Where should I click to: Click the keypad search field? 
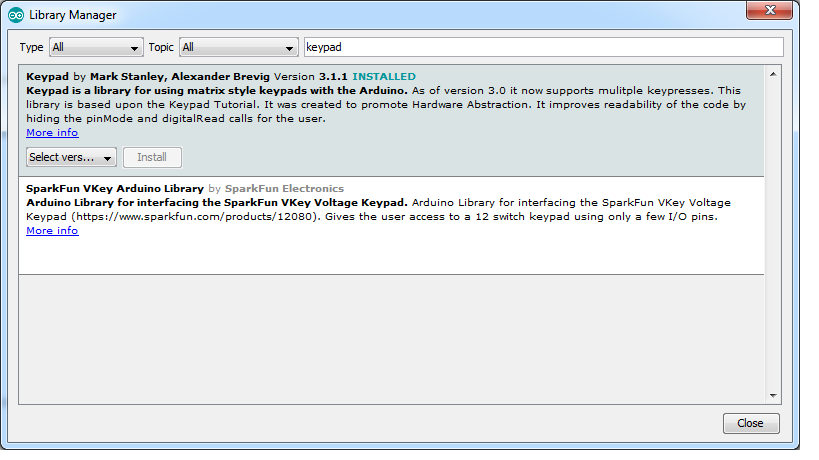pos(544,47)
